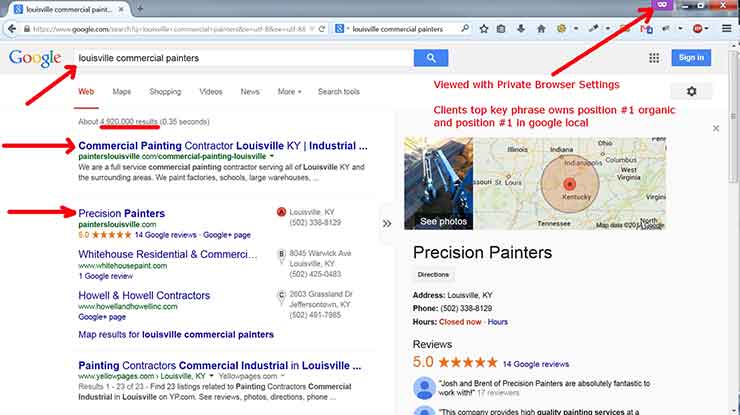Screen dimensions: 740x415
Task: Open the Firefox downloads arrow icon
Action: click(521, 29)
